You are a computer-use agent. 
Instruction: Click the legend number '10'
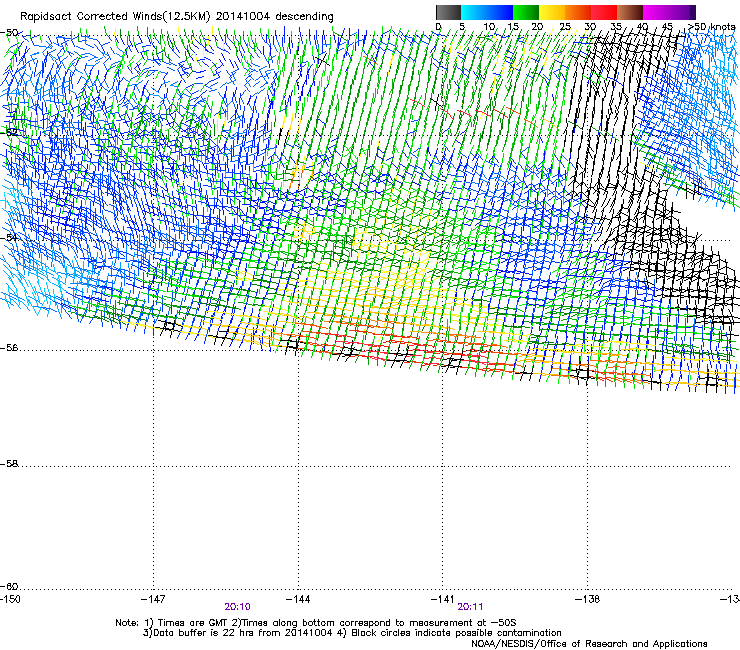pyautogui.click(x=489, y=27)
